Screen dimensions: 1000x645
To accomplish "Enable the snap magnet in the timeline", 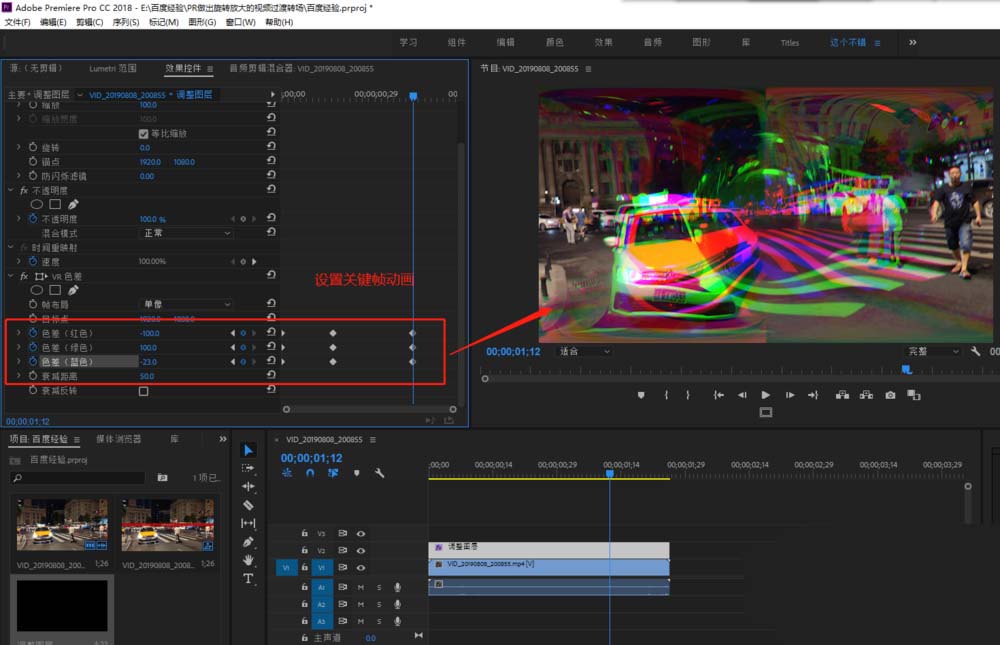I will (310, 473).
